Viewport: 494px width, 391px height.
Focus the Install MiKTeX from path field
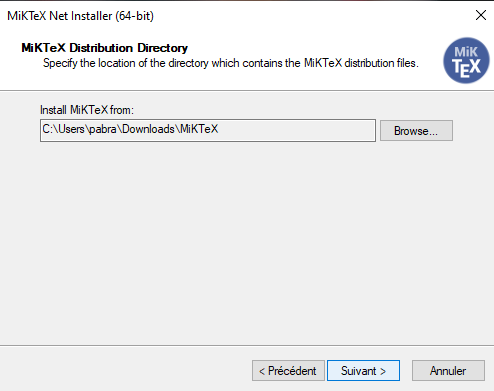click(208, 130)
